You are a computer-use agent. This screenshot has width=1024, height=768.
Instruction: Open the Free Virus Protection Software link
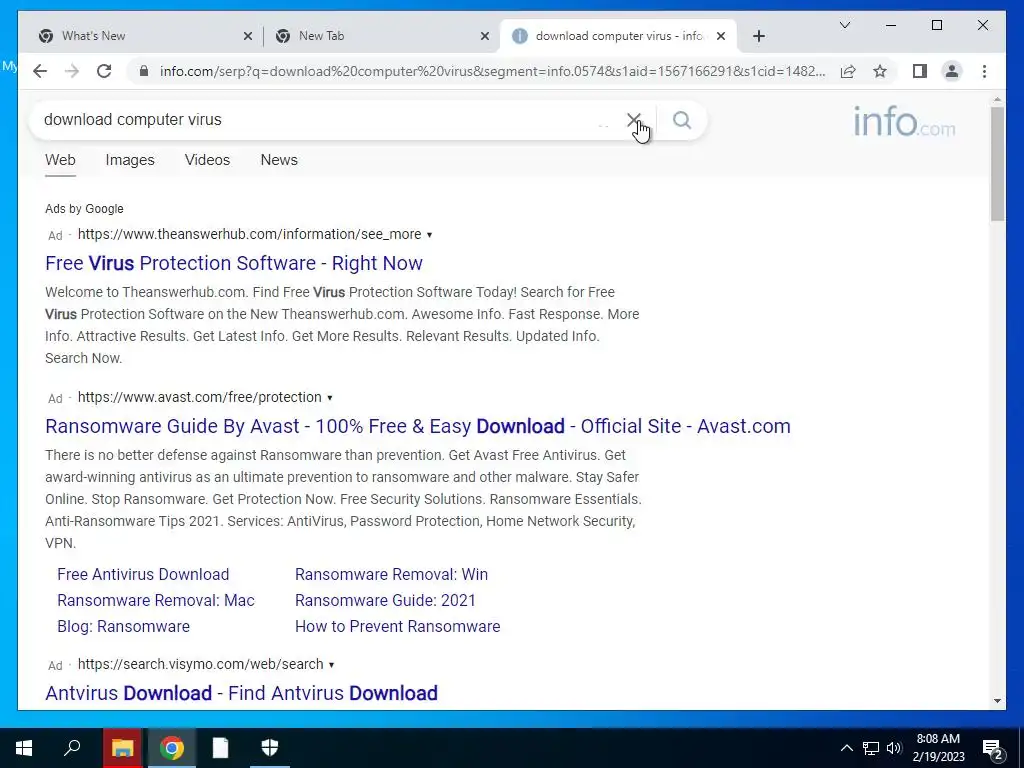[234, 263]
